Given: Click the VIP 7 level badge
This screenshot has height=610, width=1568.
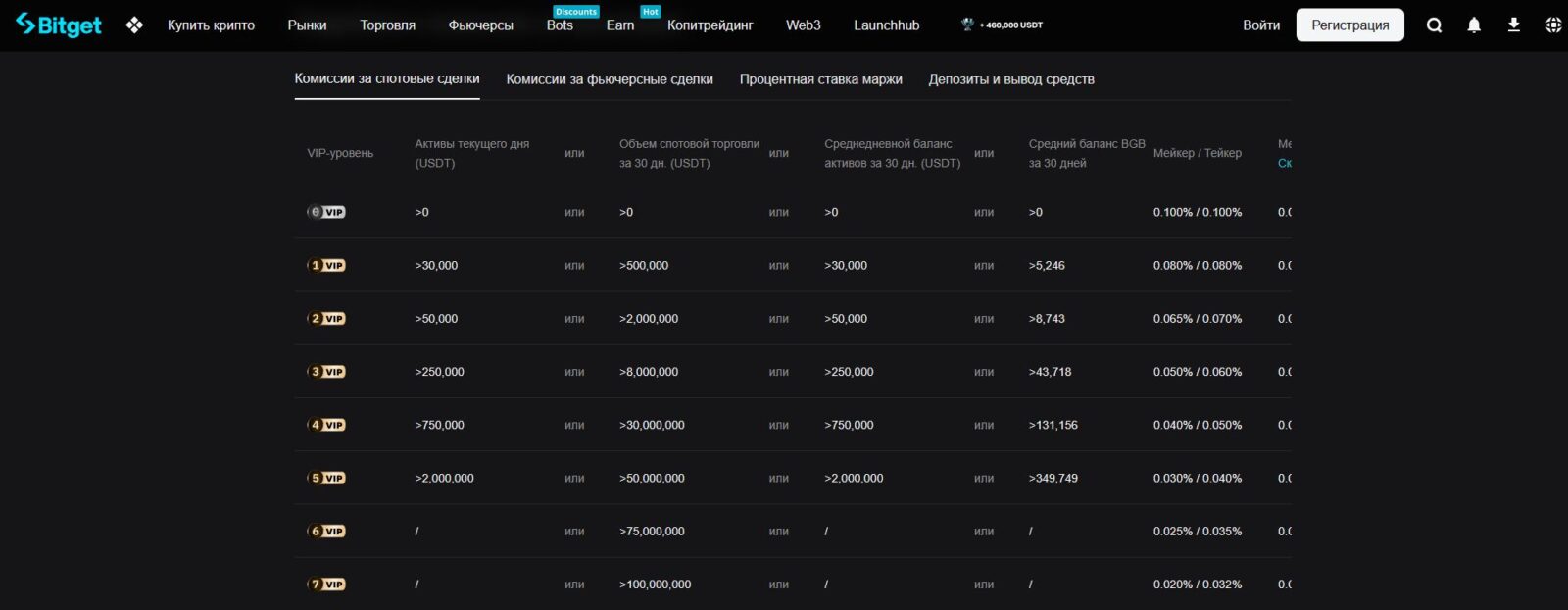Looking at the screenshot, I should point(326,585).
